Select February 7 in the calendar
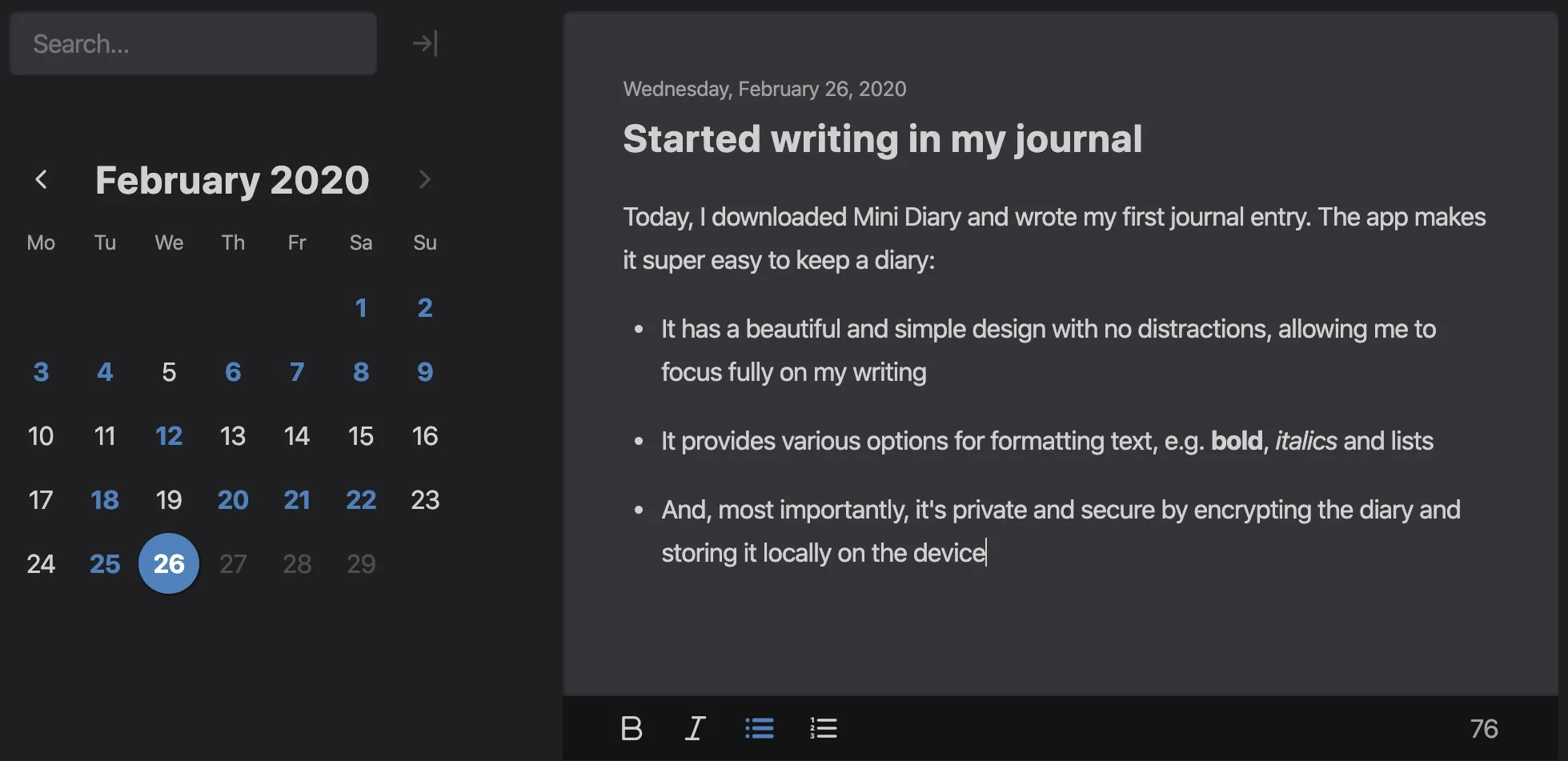Viewport: 1568px width, 761px height. pos(297,371)
